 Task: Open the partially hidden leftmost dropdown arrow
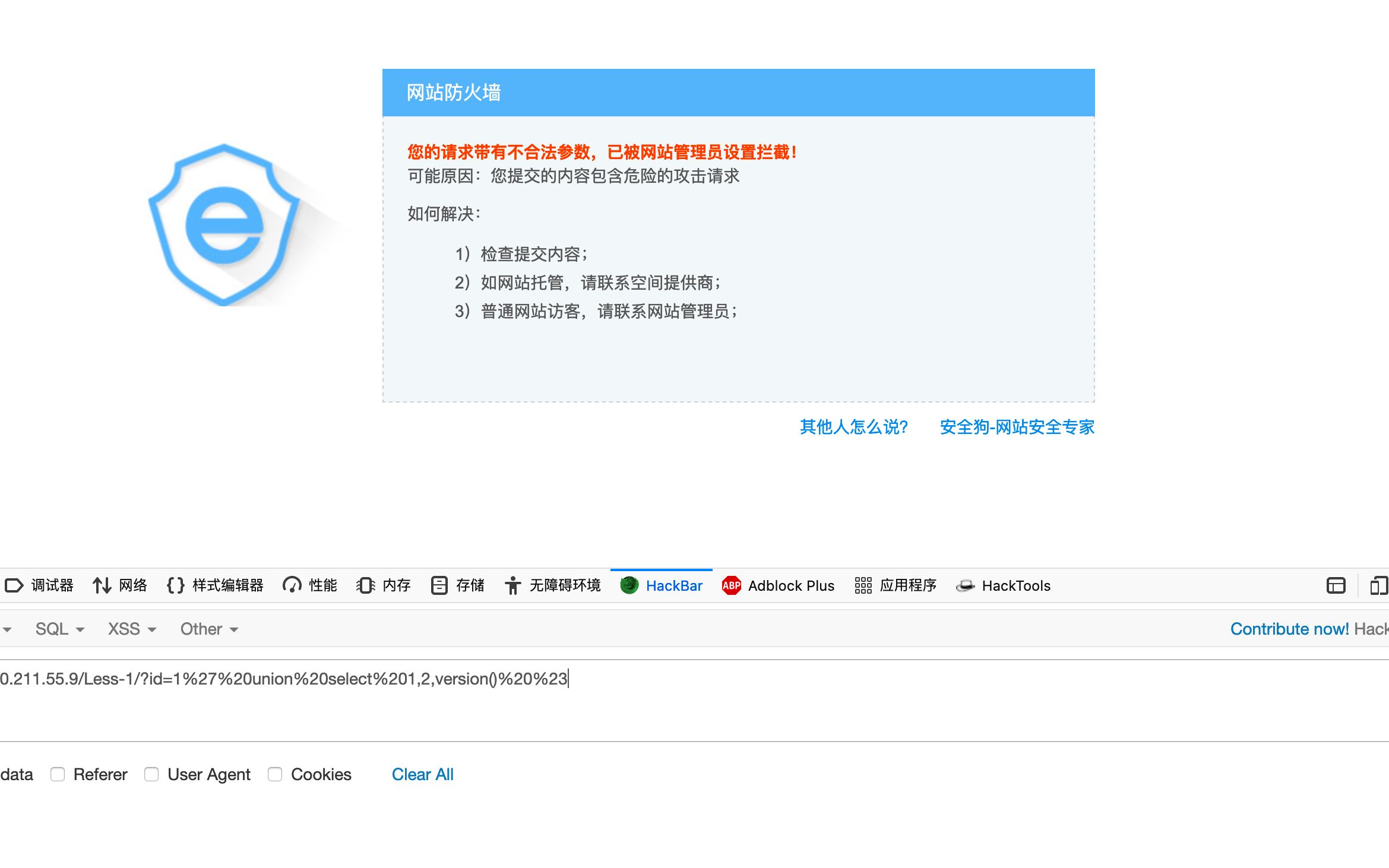pyautogui.click(x=7, y=629)
